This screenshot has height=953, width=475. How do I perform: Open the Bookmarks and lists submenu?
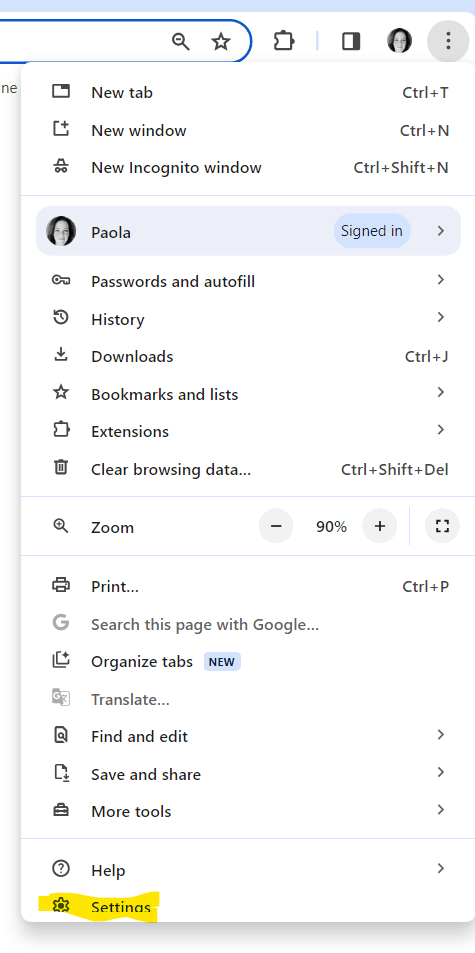pos(248,394)
